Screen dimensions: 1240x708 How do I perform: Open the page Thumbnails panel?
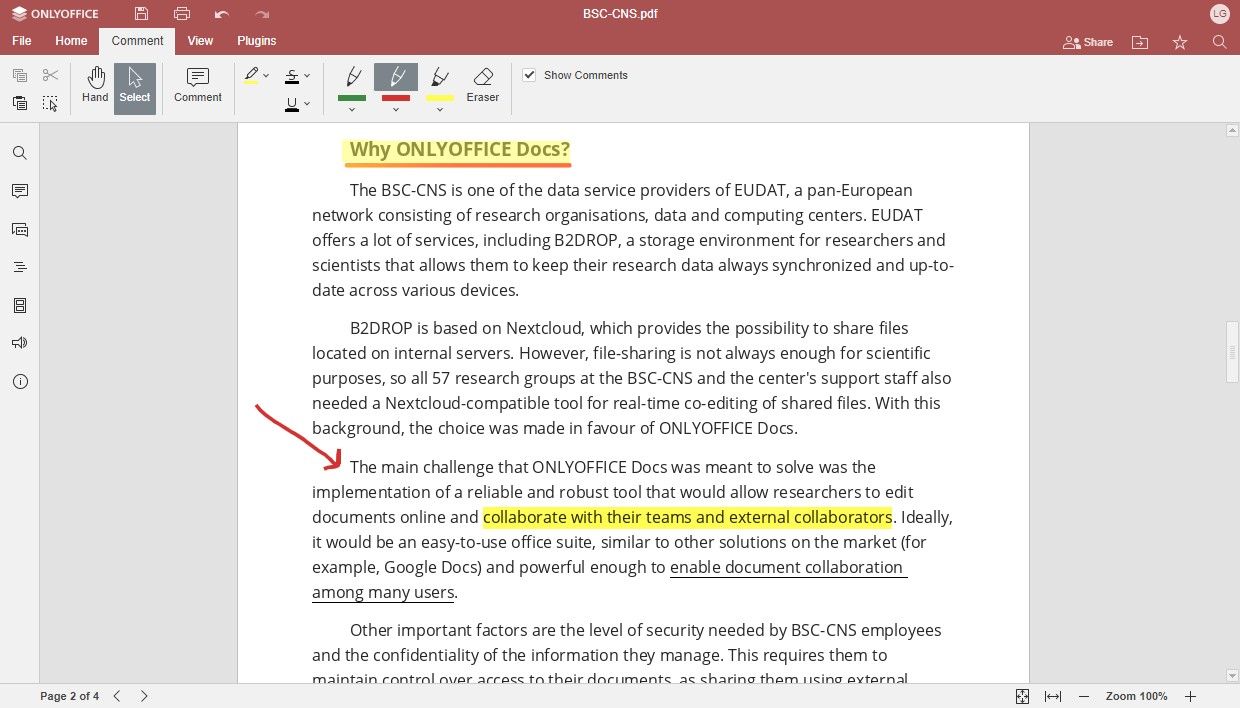point(20,304)
